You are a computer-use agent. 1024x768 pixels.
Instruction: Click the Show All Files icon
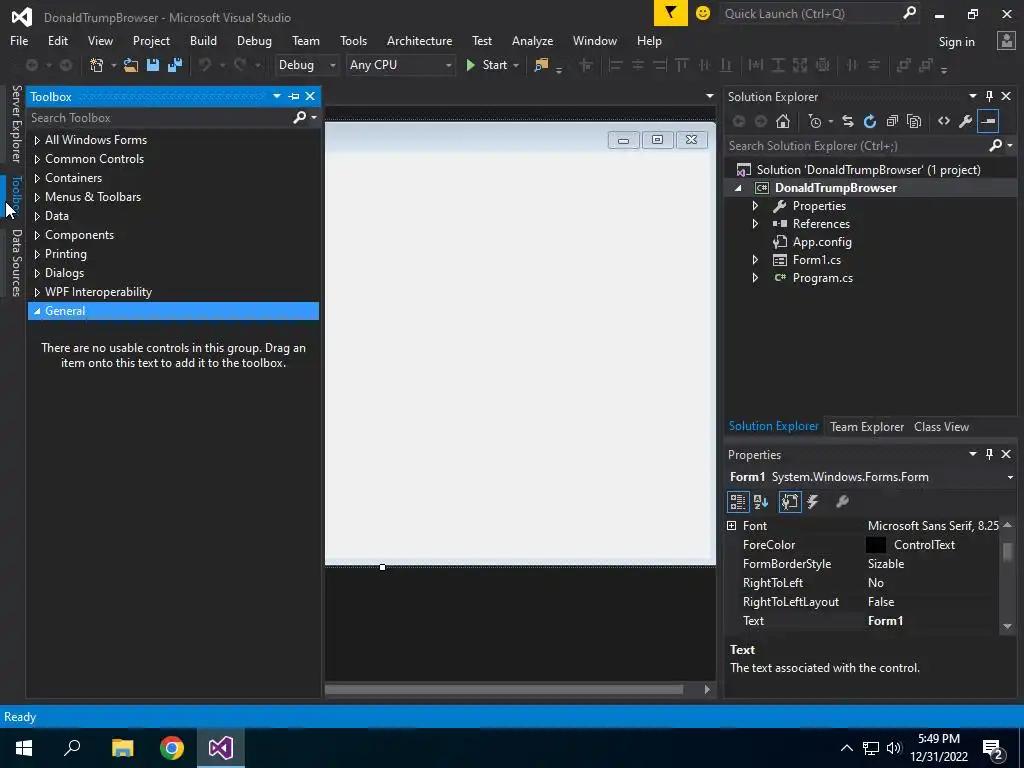[x=914, y=121]
